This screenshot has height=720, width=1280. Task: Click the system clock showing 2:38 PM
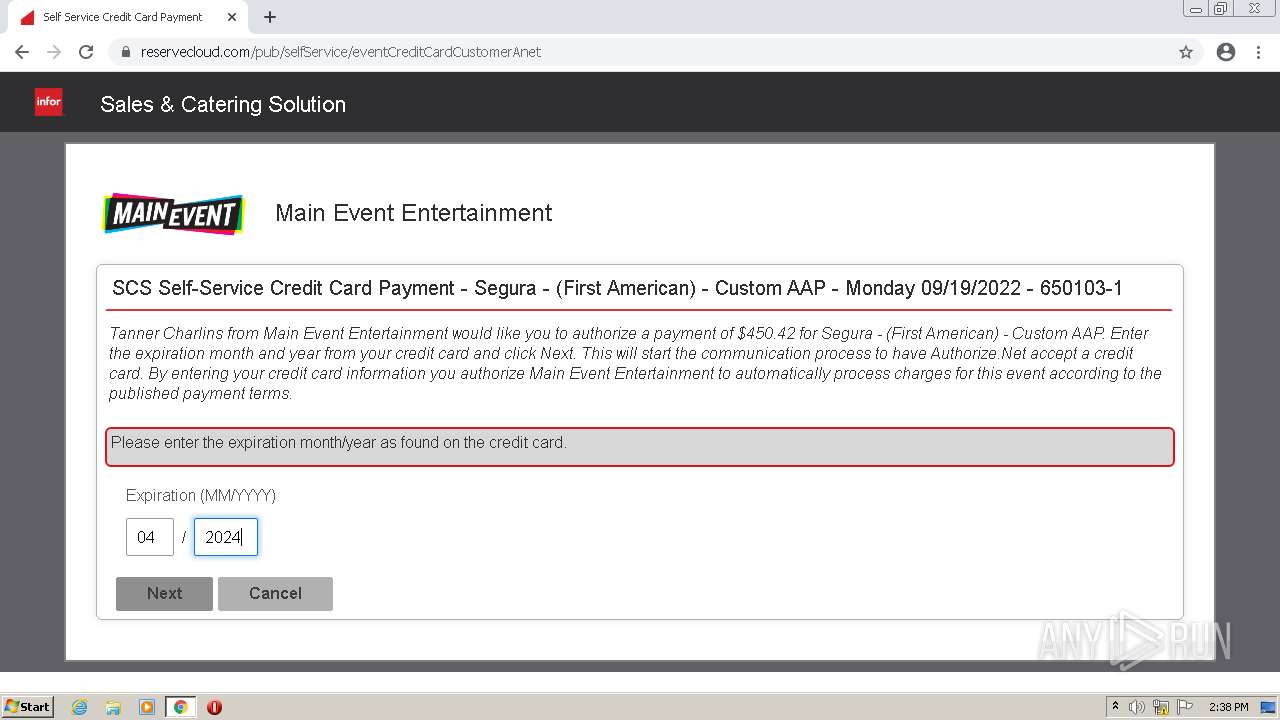coord(1229,707)
